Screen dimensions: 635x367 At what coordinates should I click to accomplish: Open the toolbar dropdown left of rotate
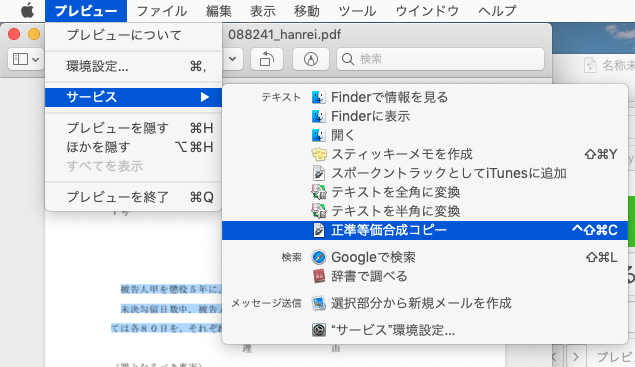232,59
